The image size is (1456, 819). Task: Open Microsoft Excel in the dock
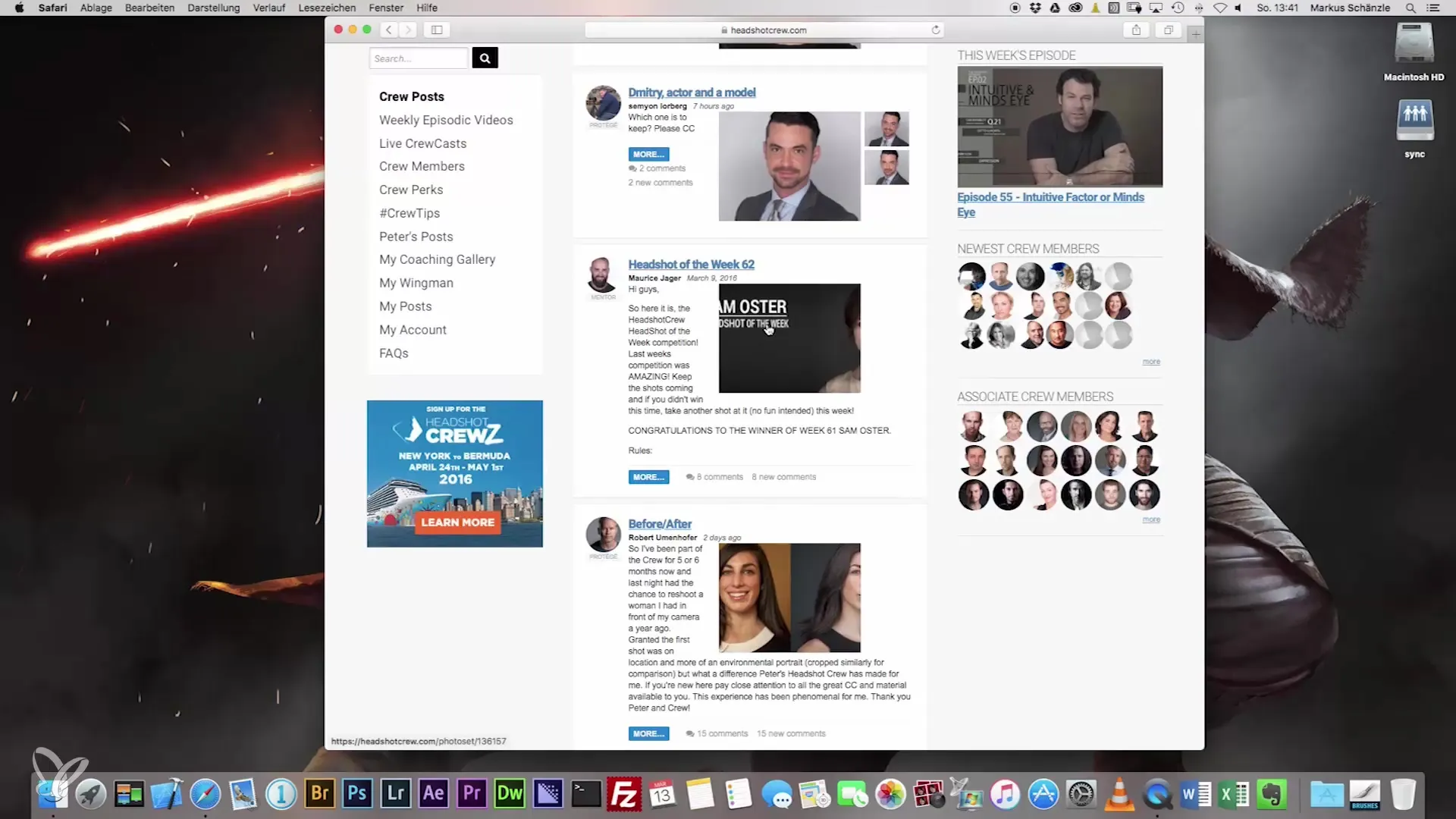click(1234, 794)
